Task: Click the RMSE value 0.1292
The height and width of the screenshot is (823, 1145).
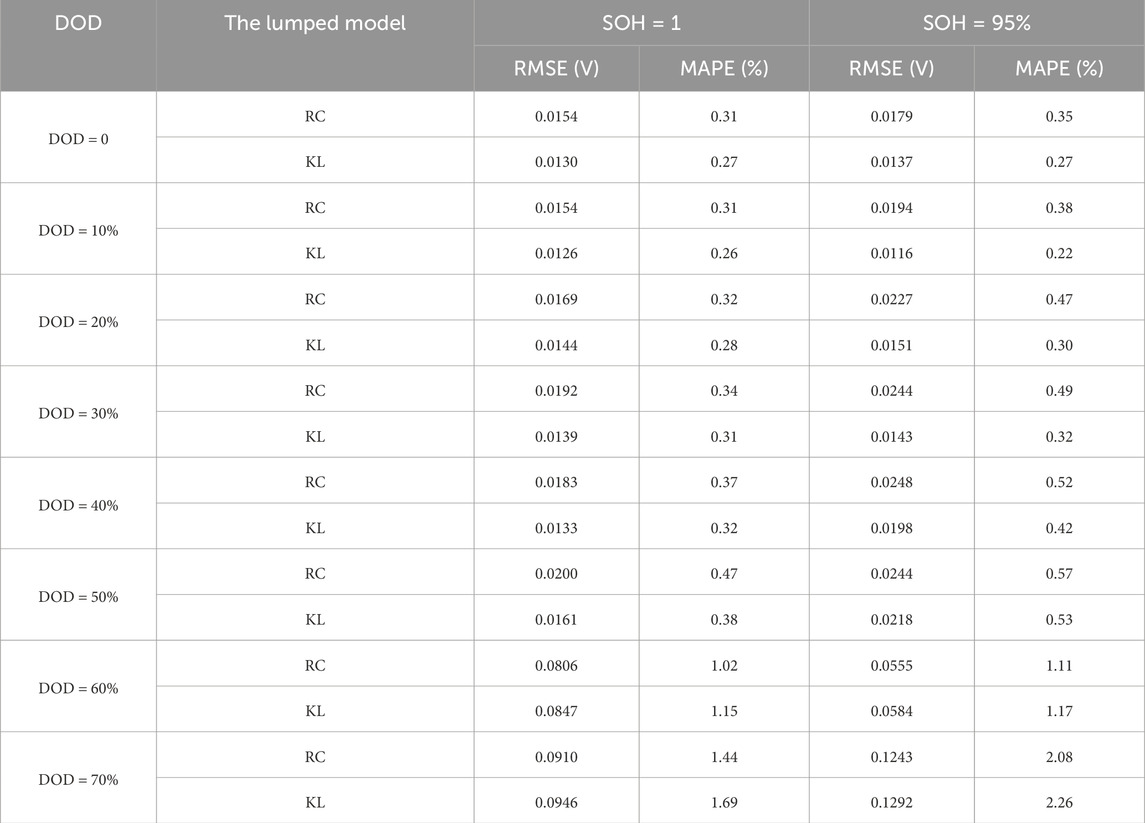Action: click(891, 803)
